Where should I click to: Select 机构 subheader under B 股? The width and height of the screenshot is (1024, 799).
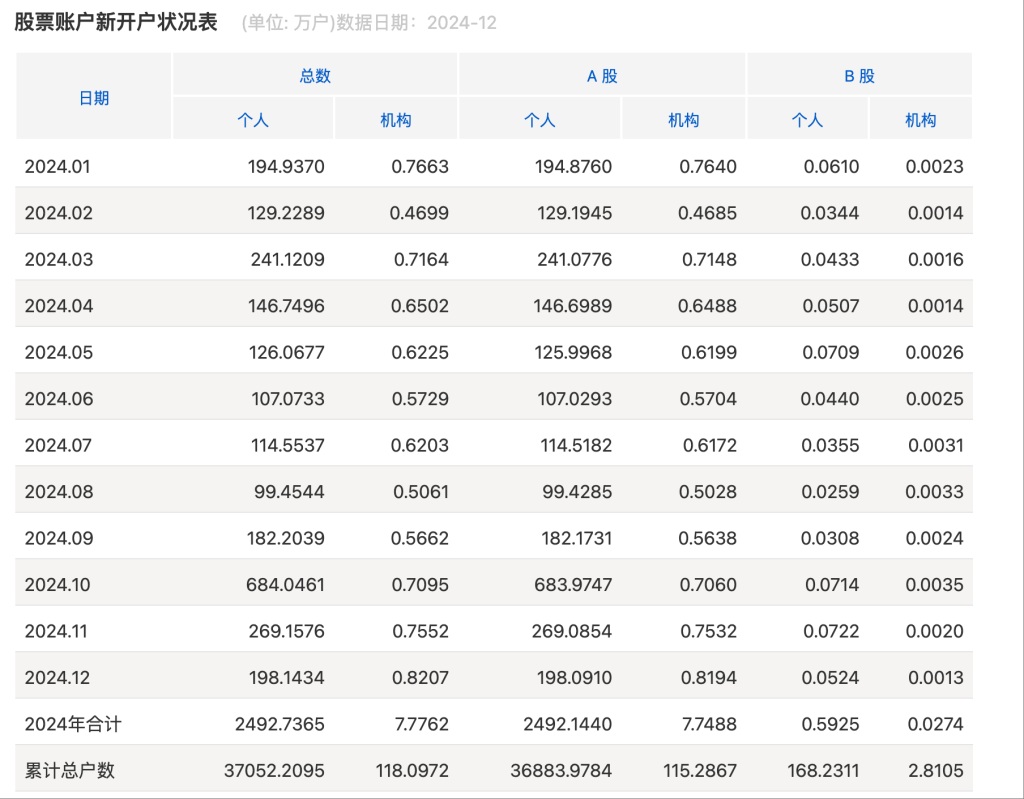point(921,120)
